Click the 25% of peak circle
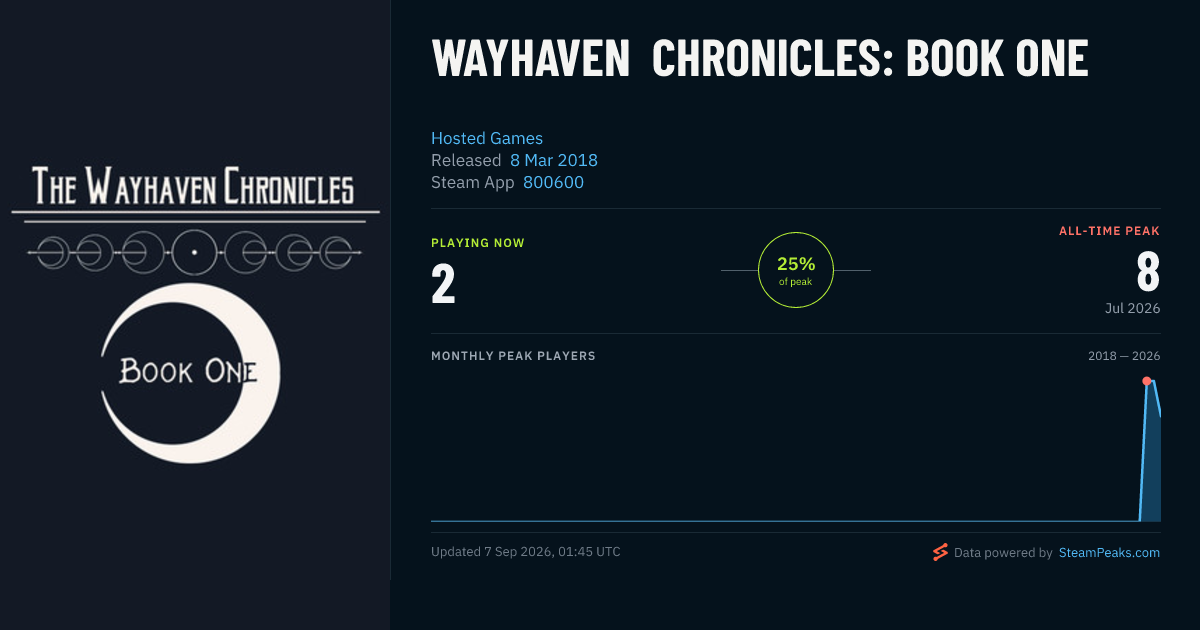This screenshot has height=630, width=1200. click(796, 270)
